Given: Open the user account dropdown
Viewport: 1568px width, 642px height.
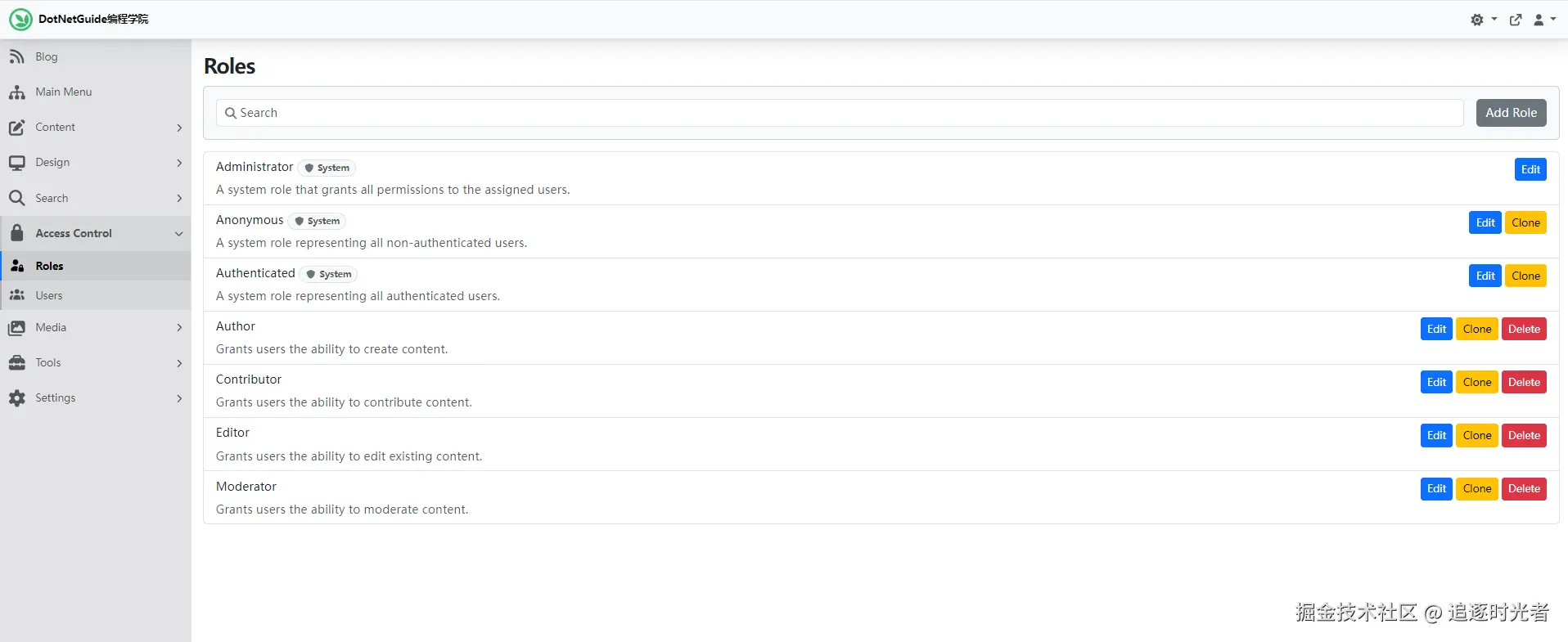Looking at the screenshot, I should click(1543, 20).
